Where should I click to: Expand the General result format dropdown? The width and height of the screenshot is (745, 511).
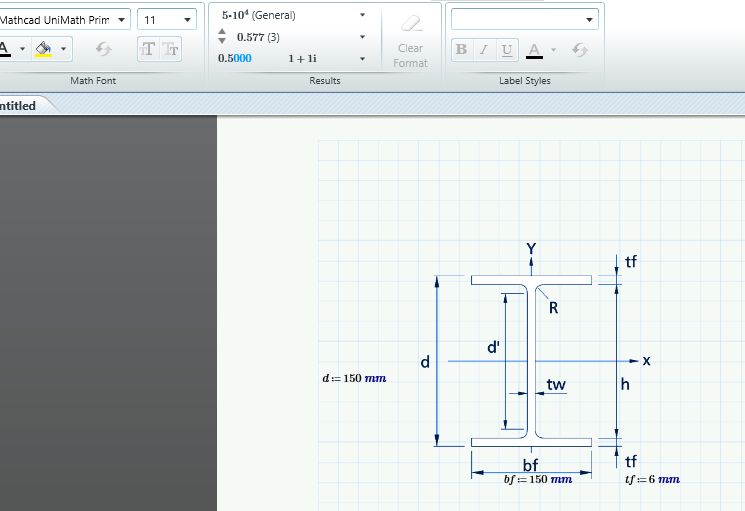(x=363, y=15)
